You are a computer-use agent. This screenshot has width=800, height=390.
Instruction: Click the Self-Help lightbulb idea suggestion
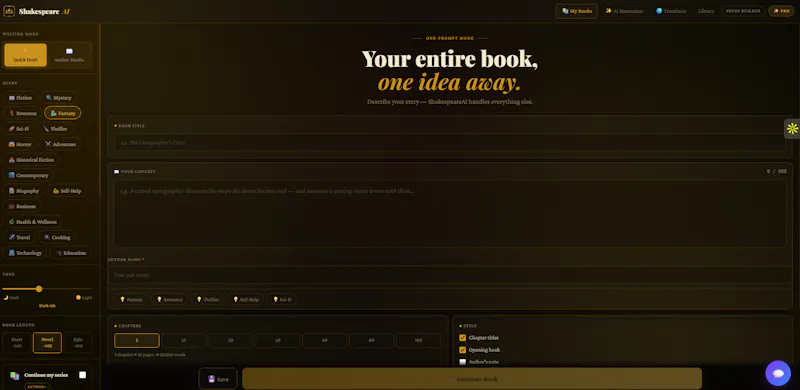pyautogui.click(x=246, y=299)
